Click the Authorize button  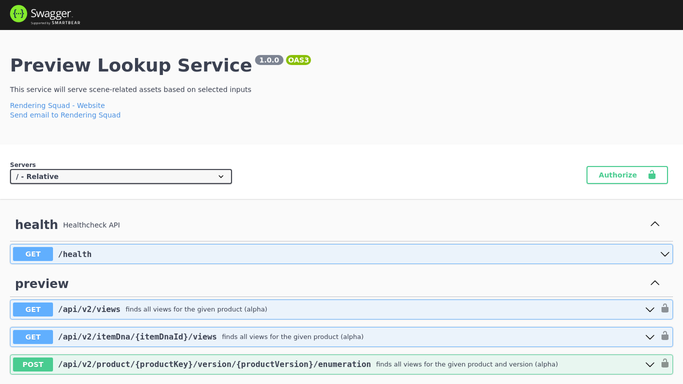click(627, 175)
